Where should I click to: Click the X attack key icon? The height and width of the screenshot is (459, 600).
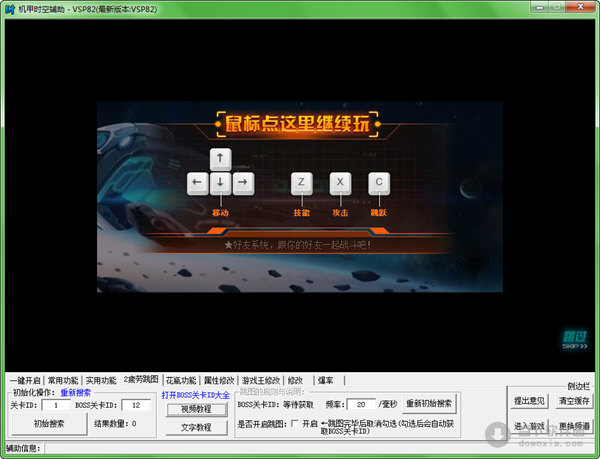[340, 183]
